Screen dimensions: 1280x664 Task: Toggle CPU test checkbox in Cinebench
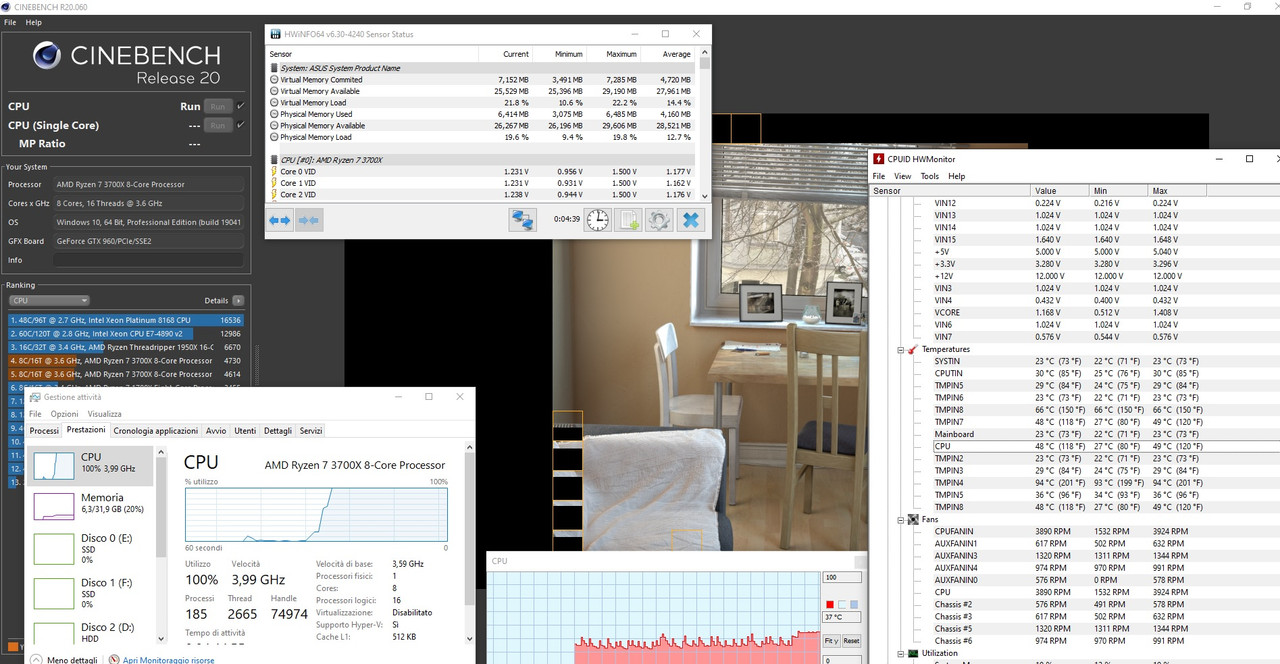tap(240, 106)
